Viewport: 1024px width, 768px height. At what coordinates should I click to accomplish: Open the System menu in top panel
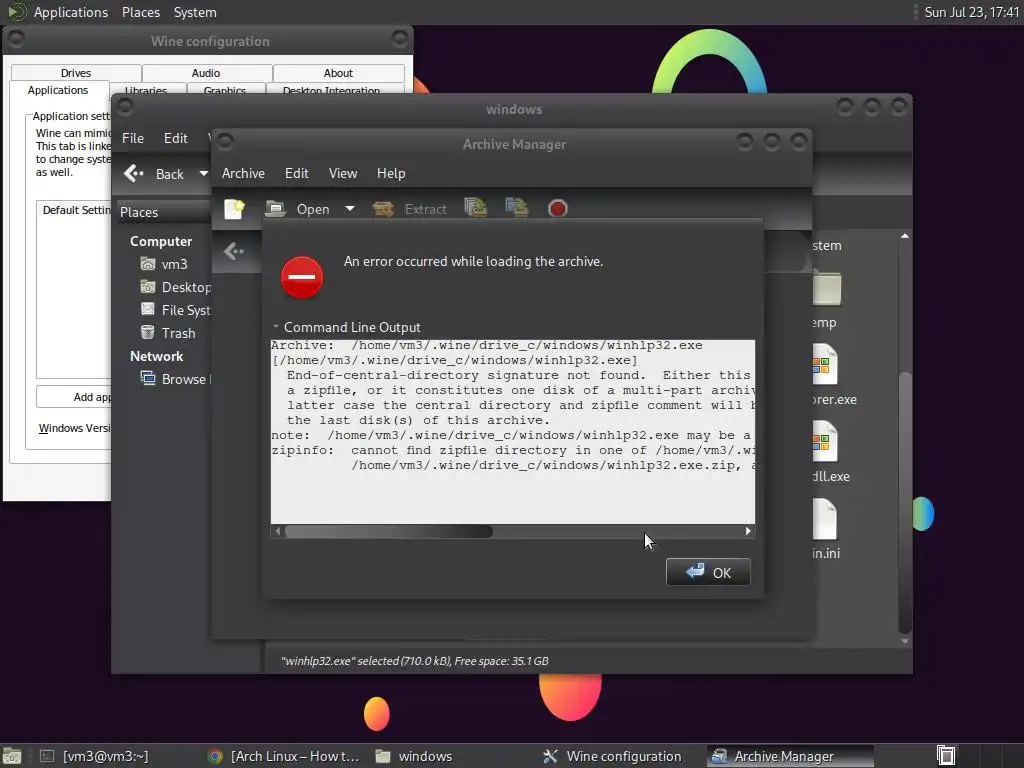(195, 12)
